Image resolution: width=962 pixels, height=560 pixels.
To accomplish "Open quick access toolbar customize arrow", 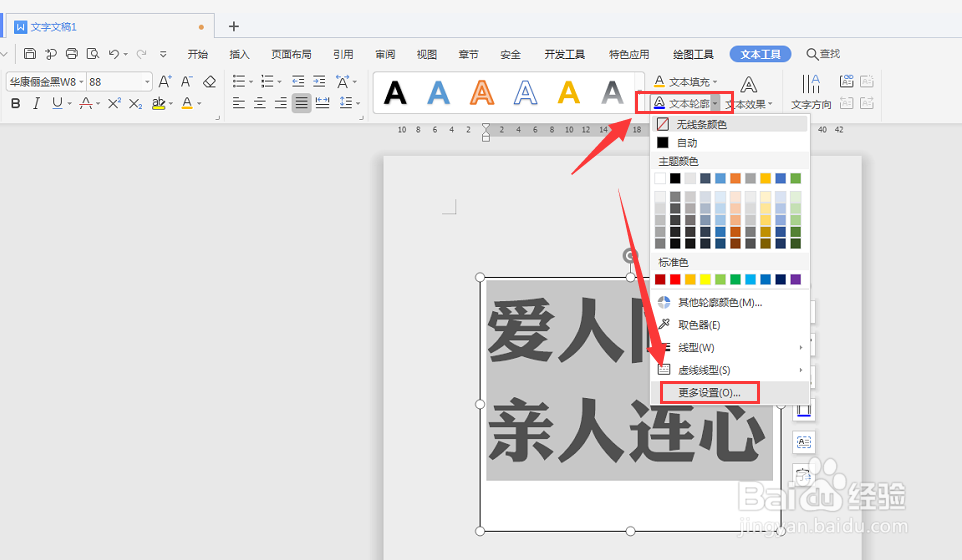I will click(x=163, y=54).
